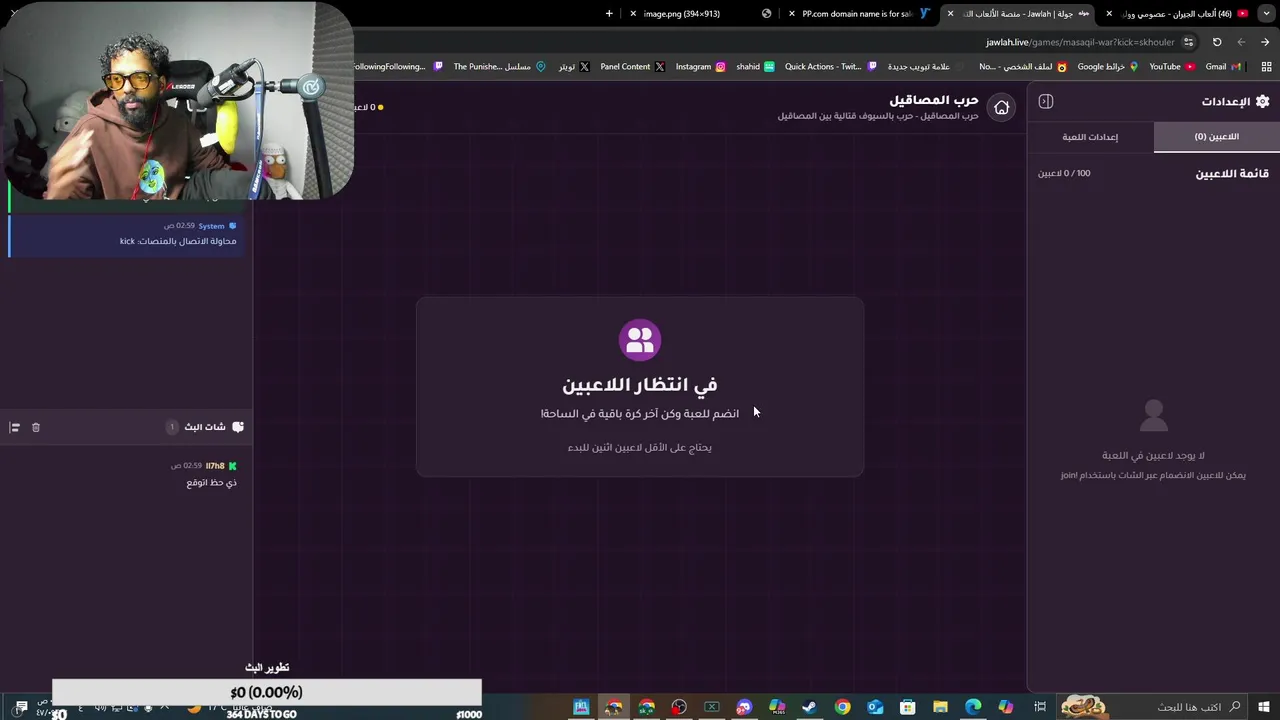Open YouTube bookmark

point(1172,67)
